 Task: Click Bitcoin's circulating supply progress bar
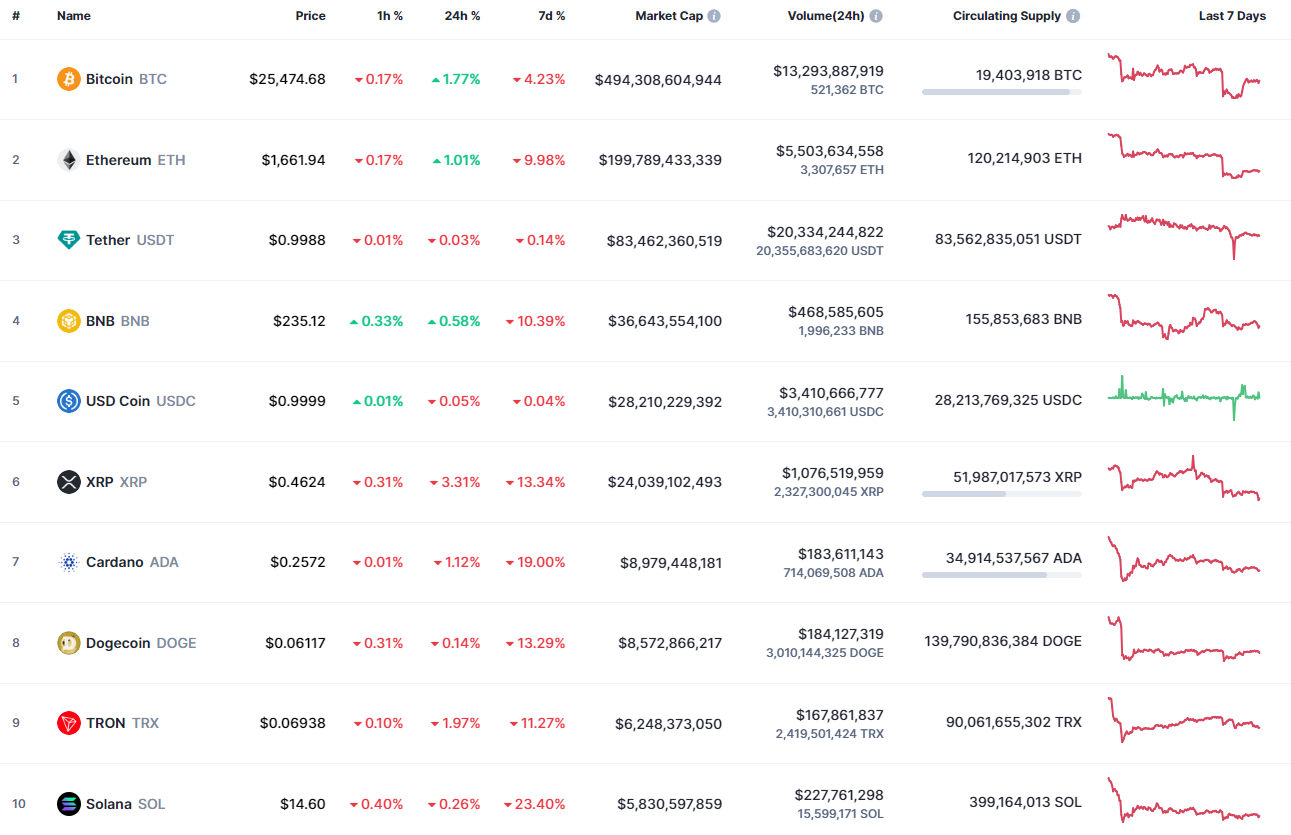coord(1001,92)
